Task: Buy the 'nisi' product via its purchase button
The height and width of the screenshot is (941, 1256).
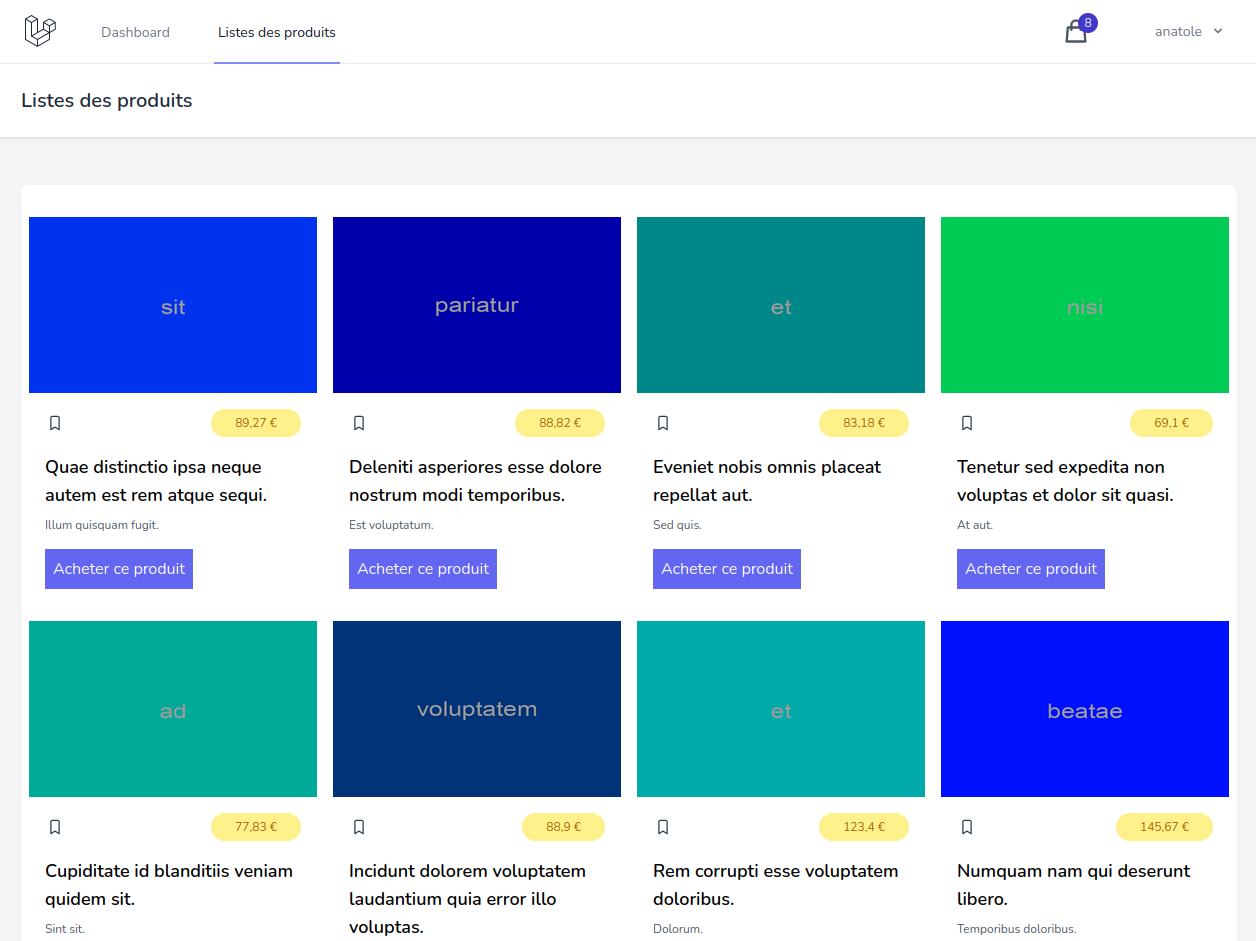Action: coord(1030,568)
